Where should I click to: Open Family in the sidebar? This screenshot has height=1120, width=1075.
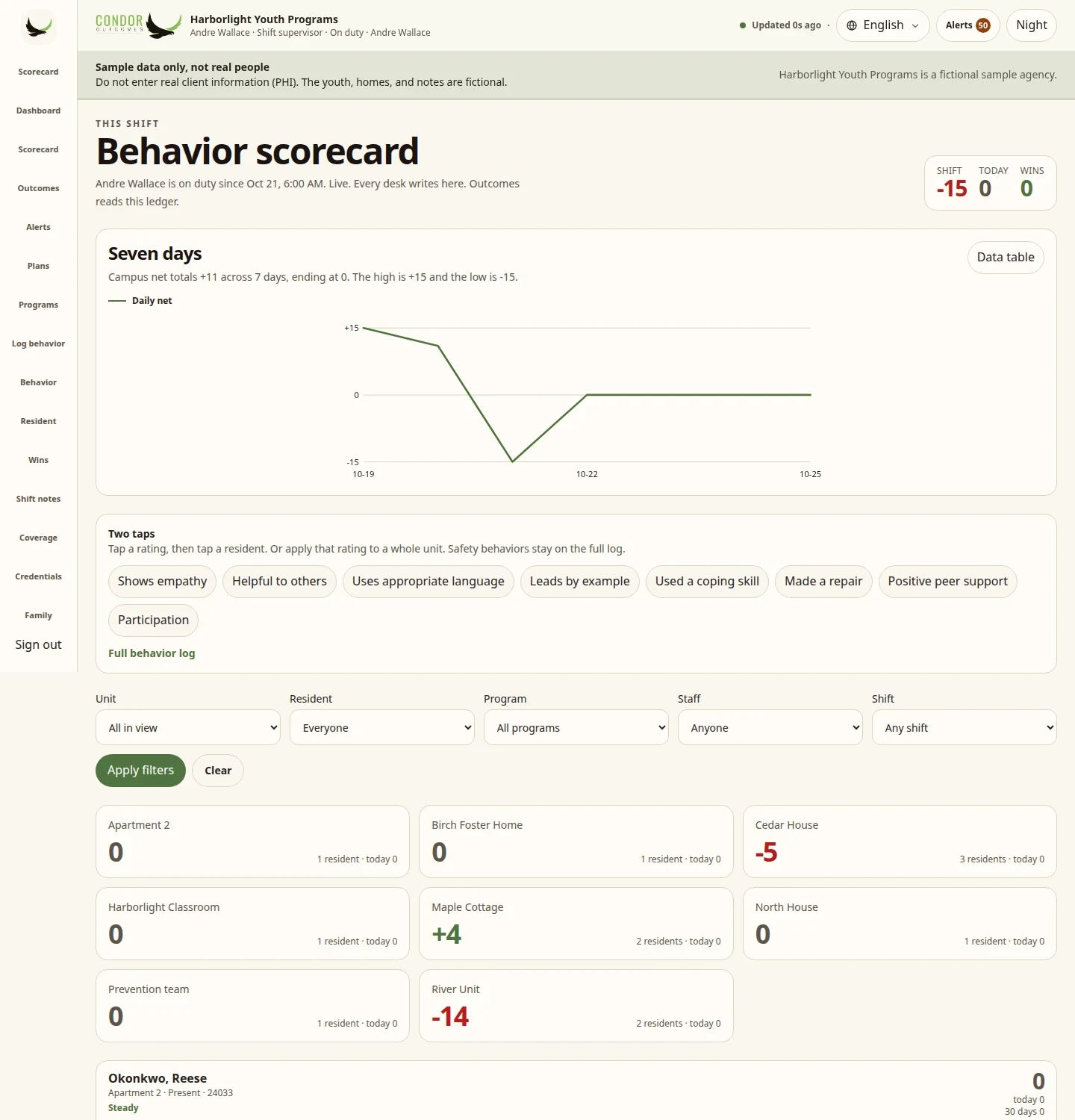(38, 615)
